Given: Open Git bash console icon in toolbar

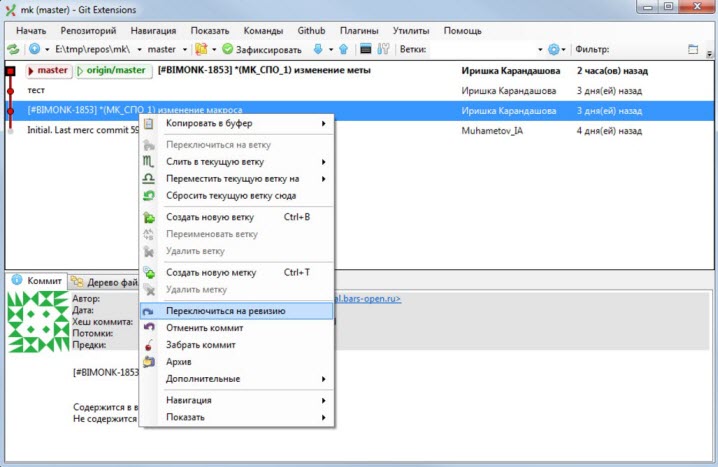Looking at the screenshot, I should 366,49.
